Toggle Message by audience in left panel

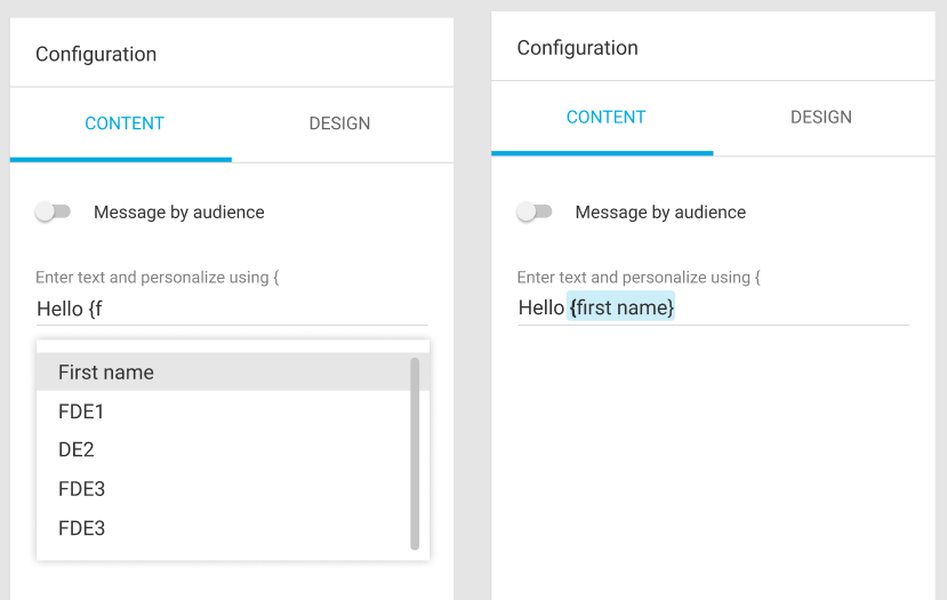point(53,212)
